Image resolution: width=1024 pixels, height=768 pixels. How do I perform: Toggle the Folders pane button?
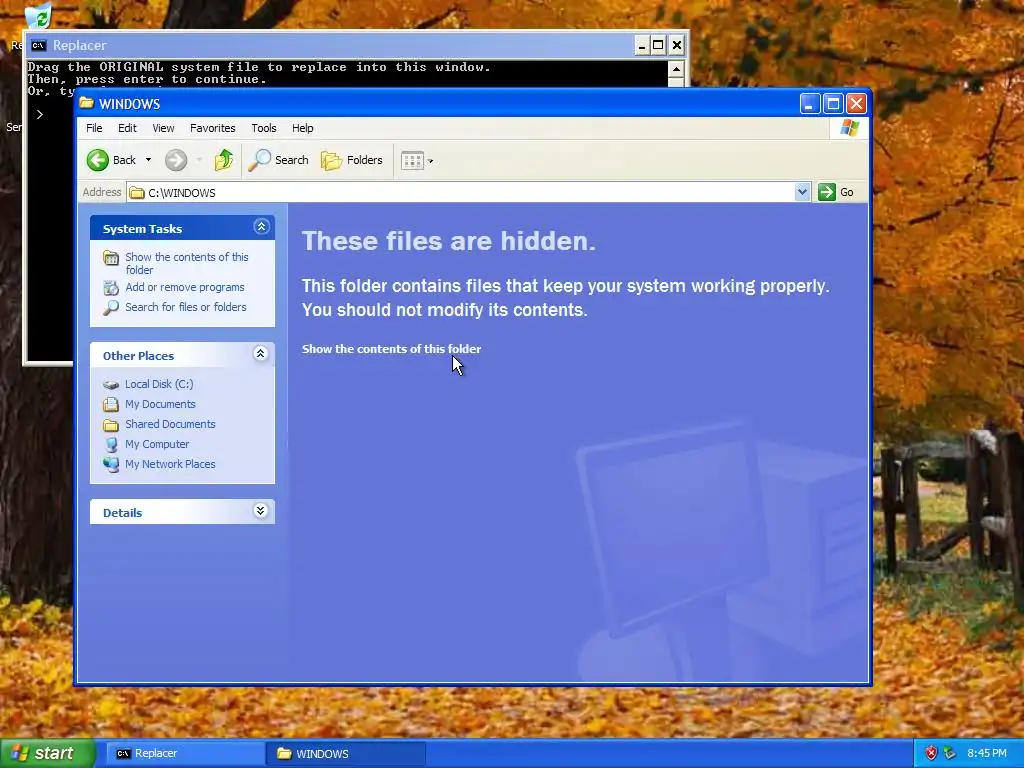[352, 160]
